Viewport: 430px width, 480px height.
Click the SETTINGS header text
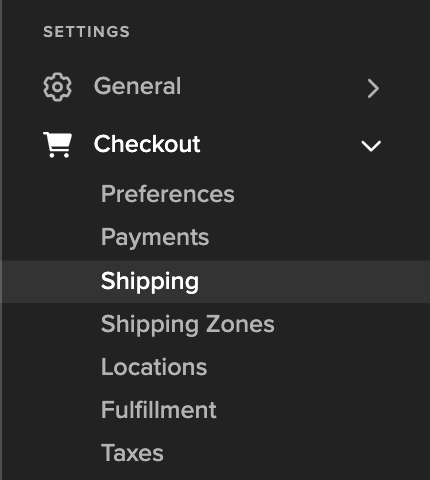coord(86,32)
